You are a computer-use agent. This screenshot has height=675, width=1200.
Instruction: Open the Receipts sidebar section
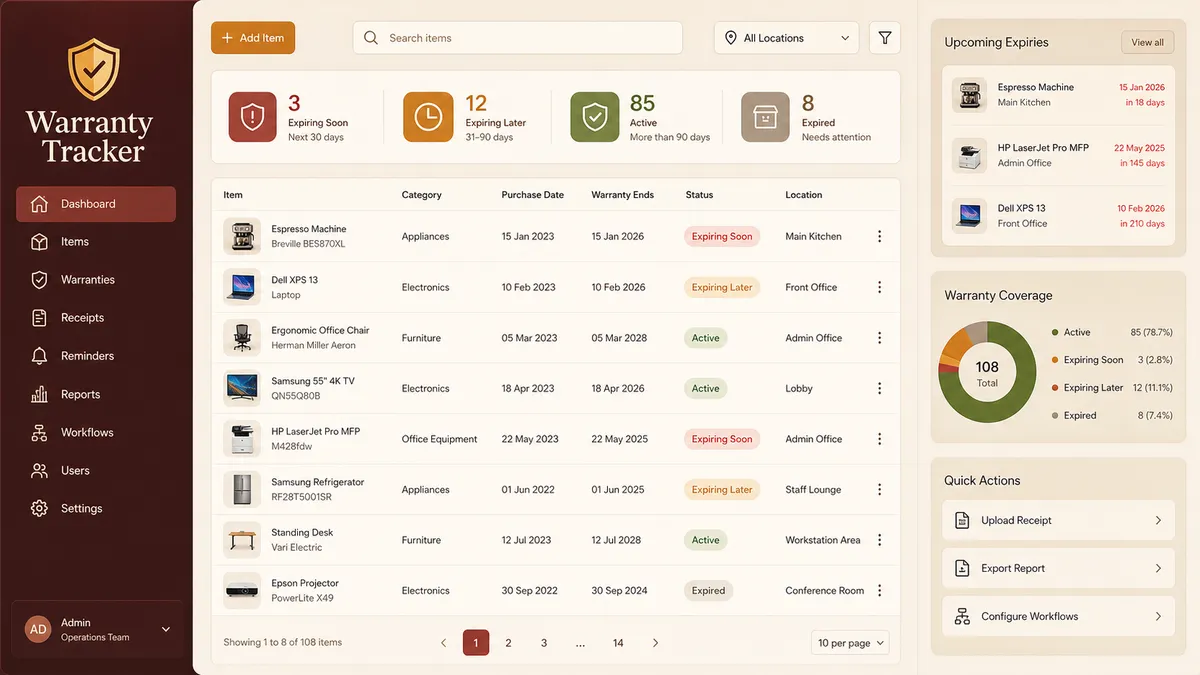(96, 318)
